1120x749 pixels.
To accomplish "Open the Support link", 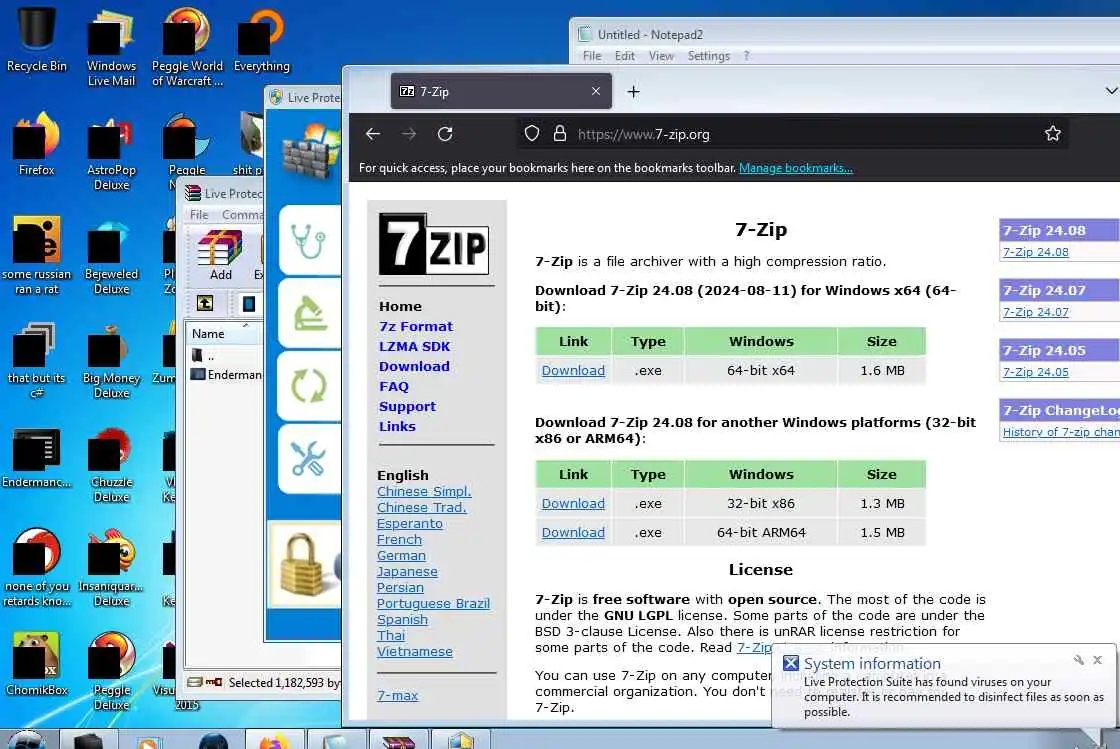I will [407, 406].
